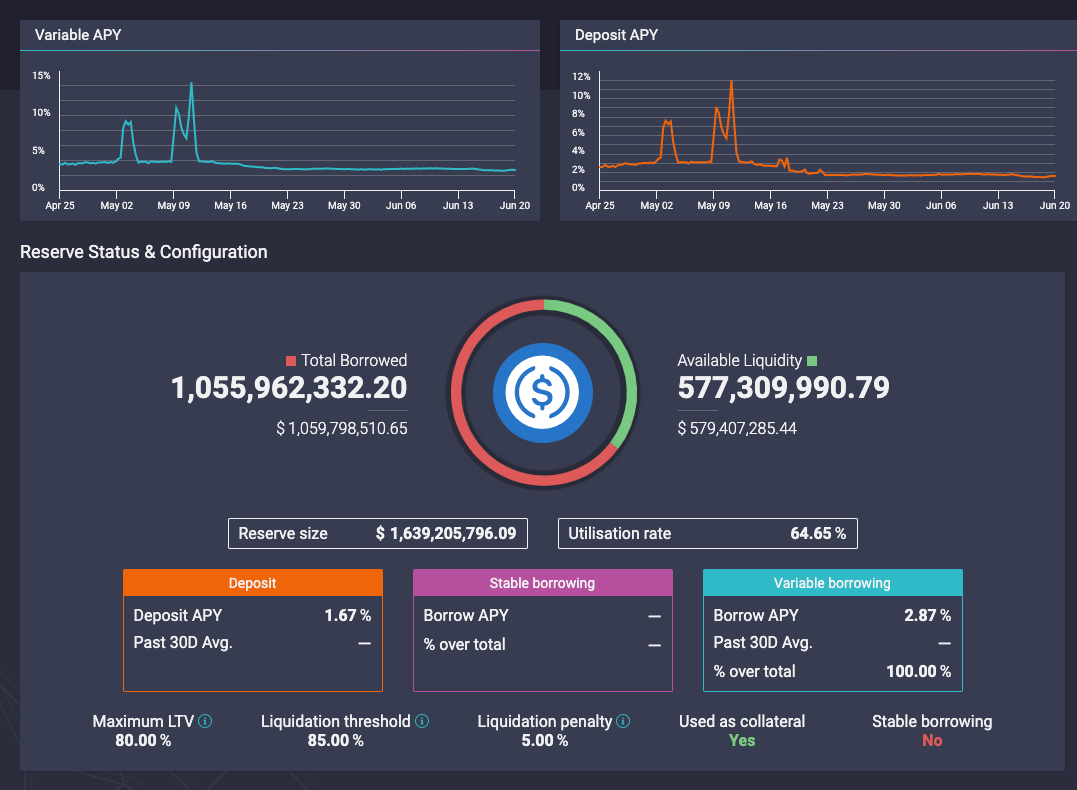
Task: Click the Liquidation threshold label
Action: pyautogui.click(x=335, y=721)
